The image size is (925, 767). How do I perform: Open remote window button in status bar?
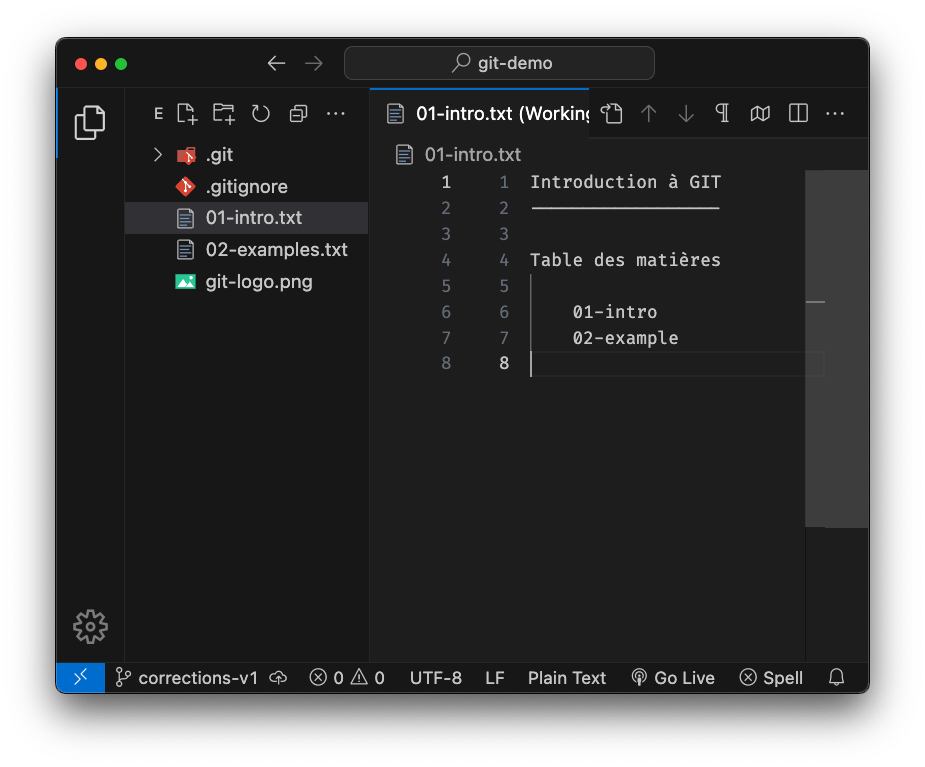tap(81, 677)
